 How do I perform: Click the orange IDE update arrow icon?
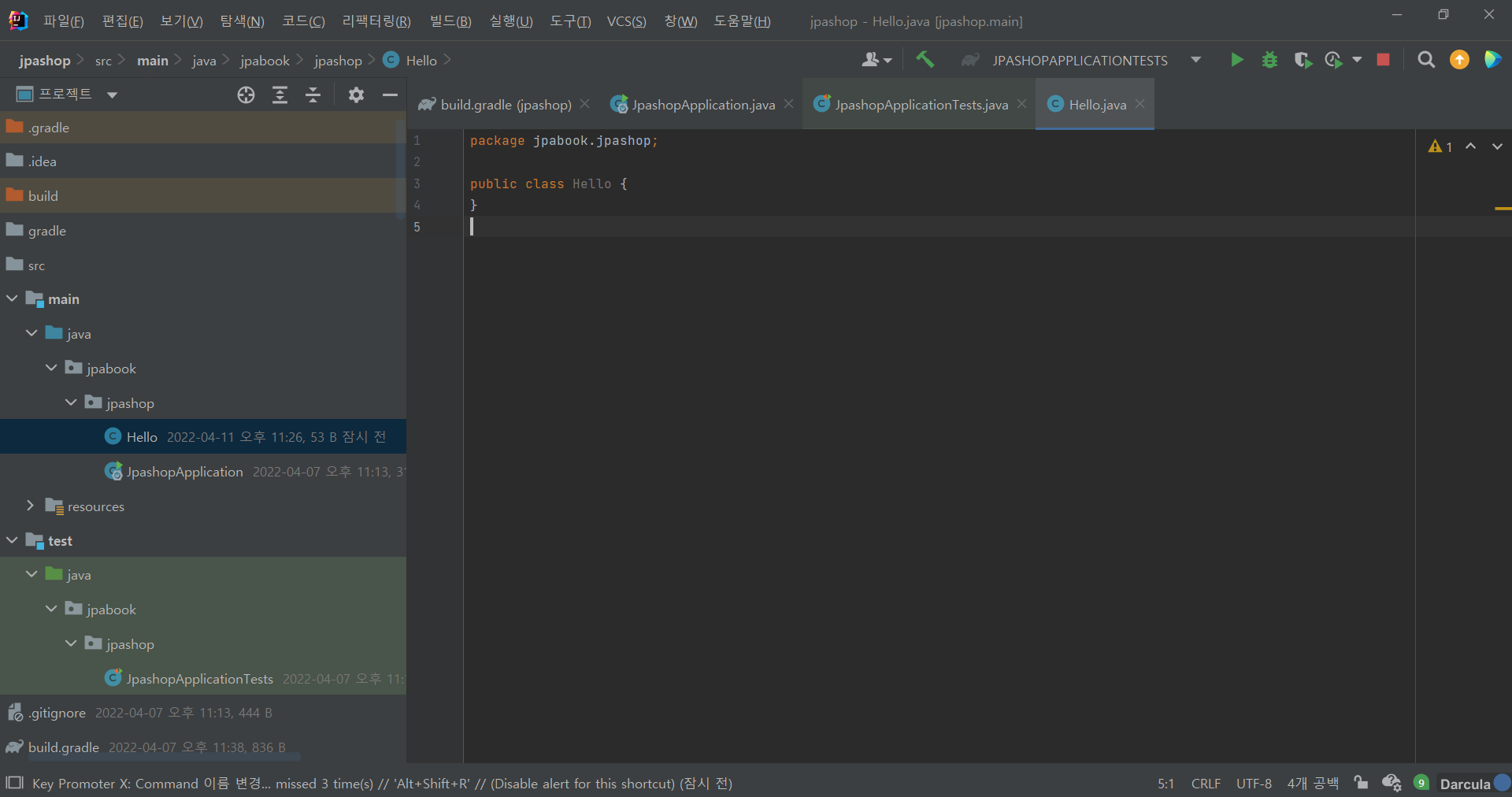tap(1459, 60)
